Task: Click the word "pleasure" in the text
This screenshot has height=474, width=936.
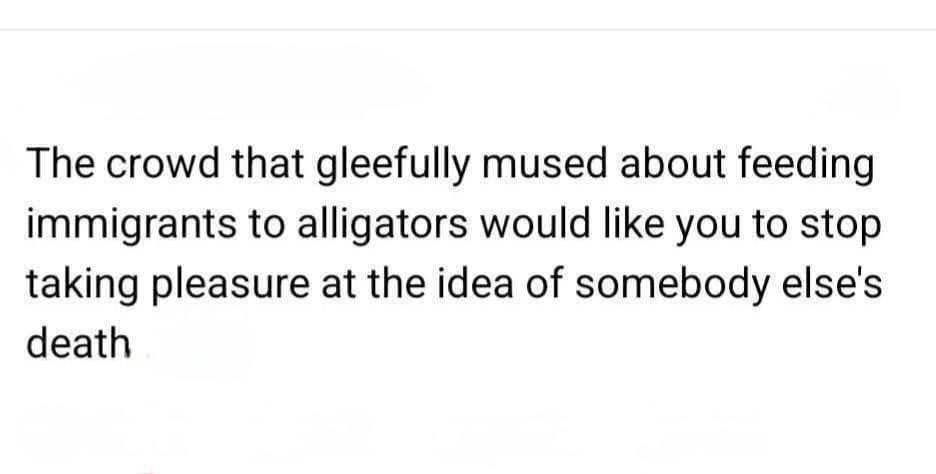Action: 229,286
